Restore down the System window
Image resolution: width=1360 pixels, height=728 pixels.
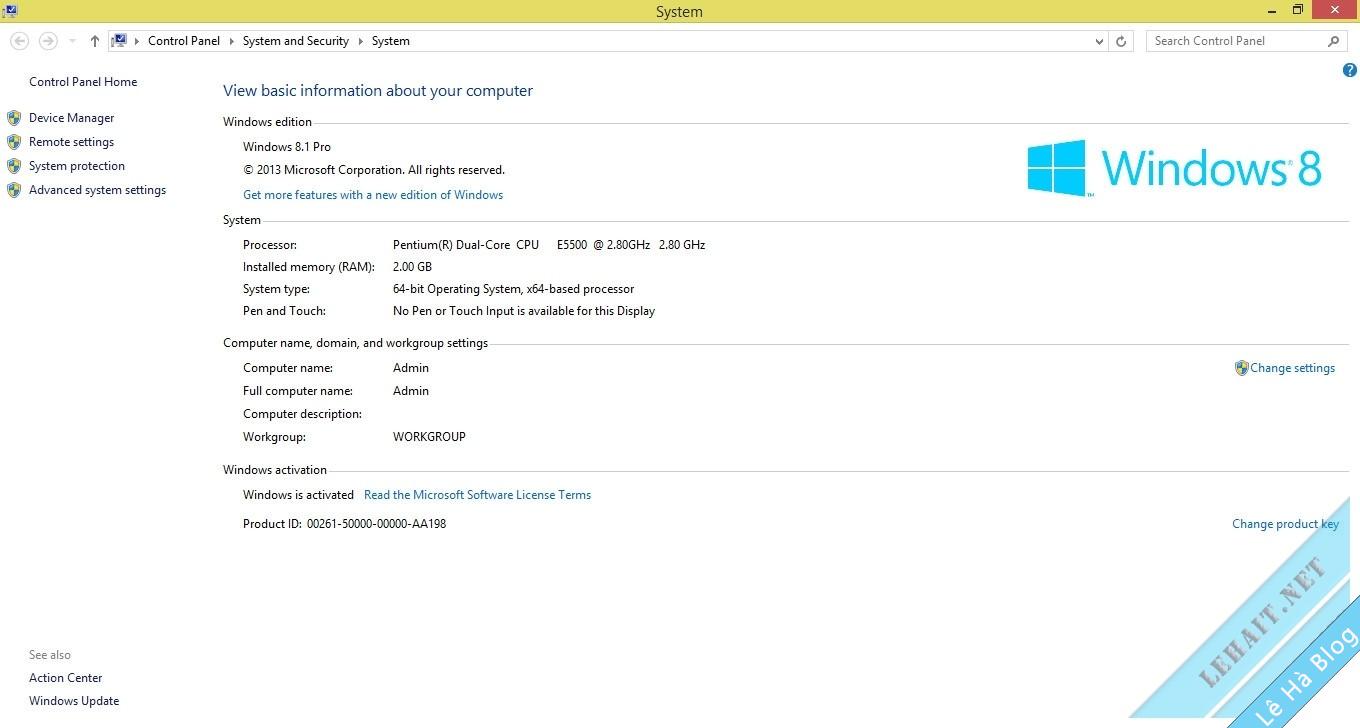tap(1298, 10)
